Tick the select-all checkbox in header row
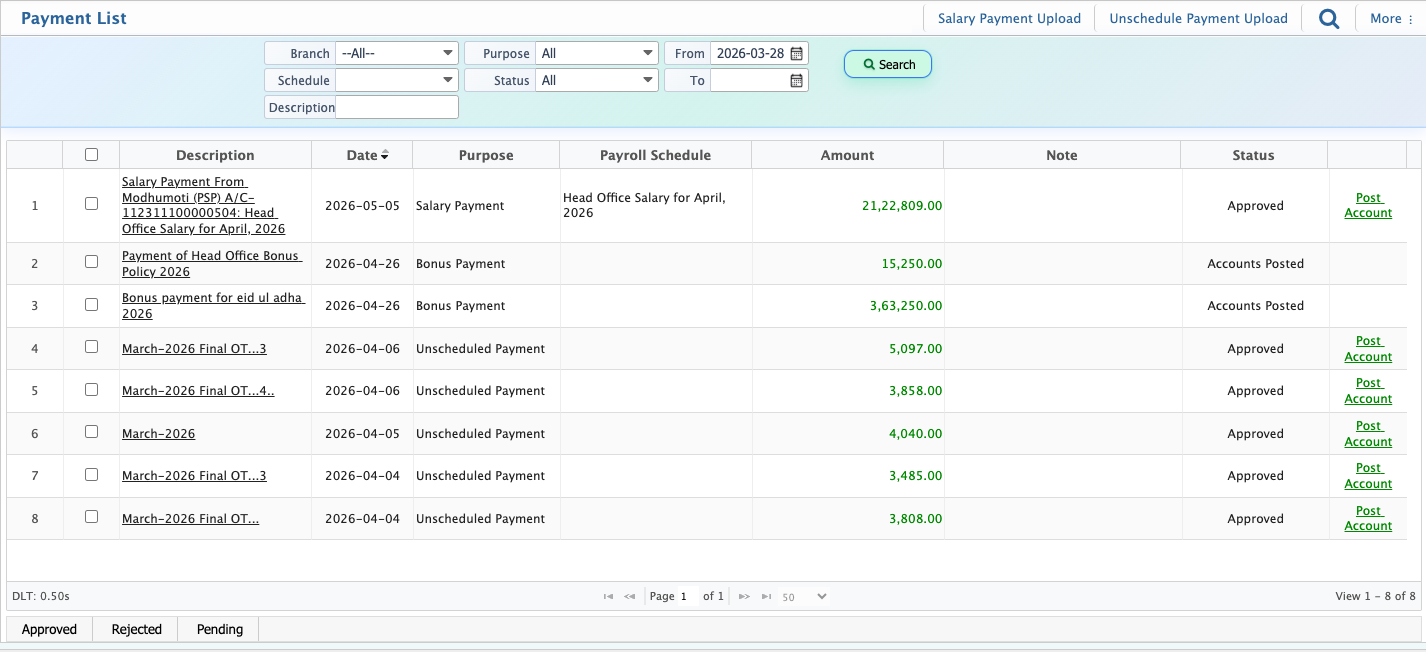The width and height of the screenshot is (1426, 652). [92, 155]
